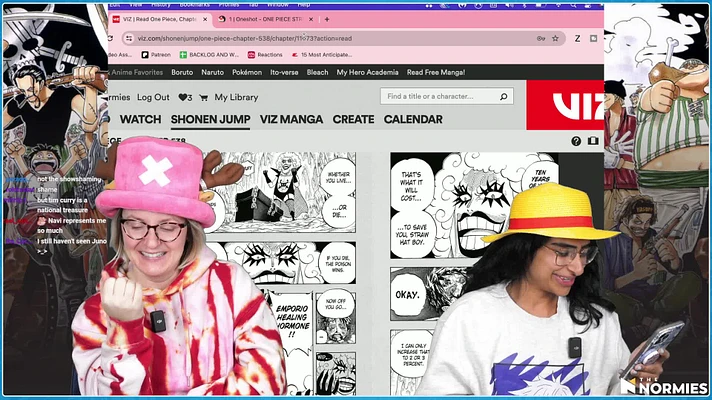Close the Oneshot ONE PIECE tab
The width and height of the screenshot is (712, 400).
(x=311, y=20)
